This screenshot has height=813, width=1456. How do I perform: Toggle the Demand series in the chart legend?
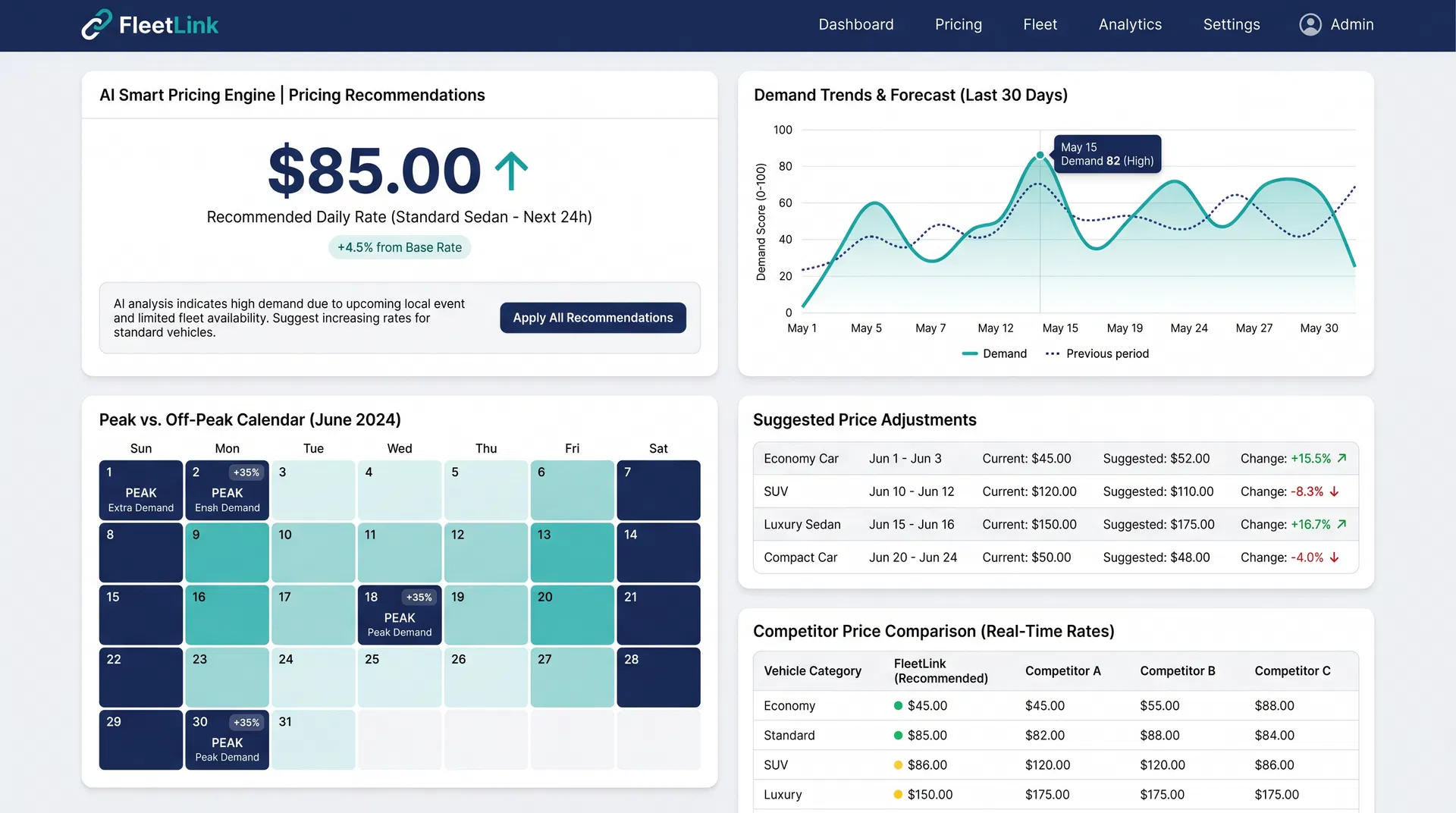pos(995,353)
